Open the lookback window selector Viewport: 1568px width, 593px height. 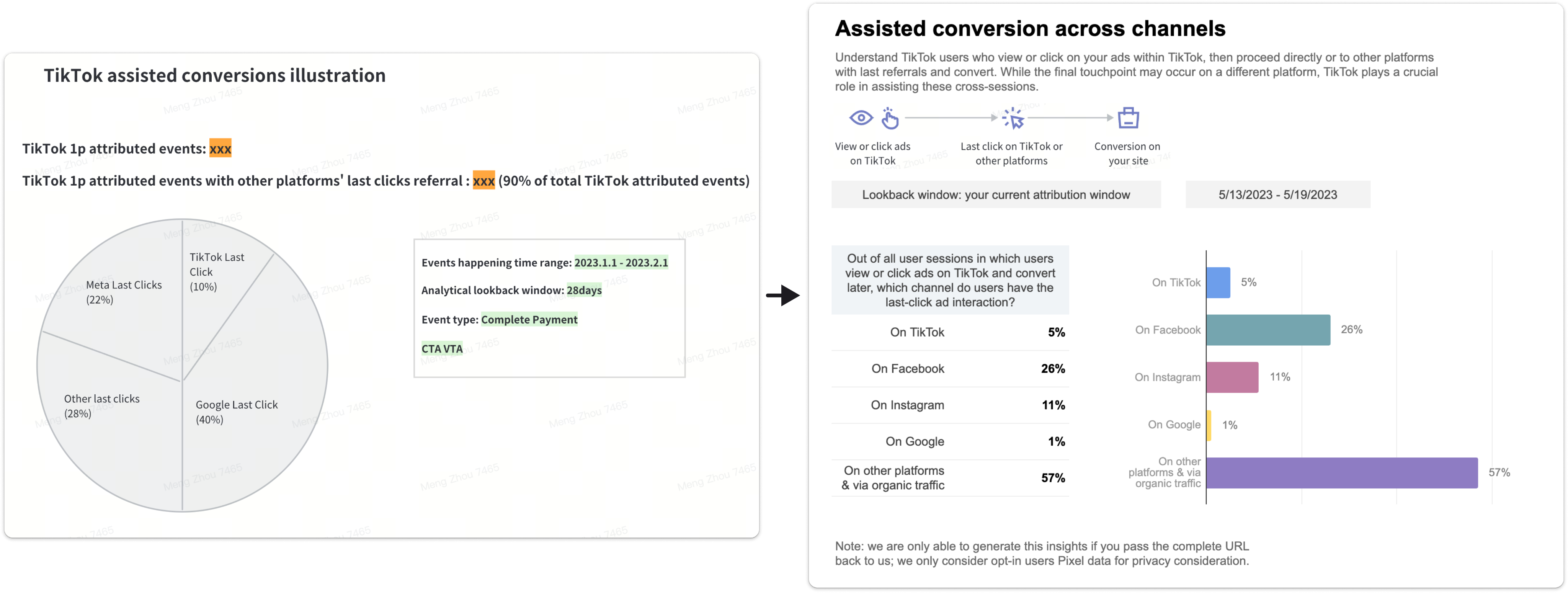[x=996, y=195]
